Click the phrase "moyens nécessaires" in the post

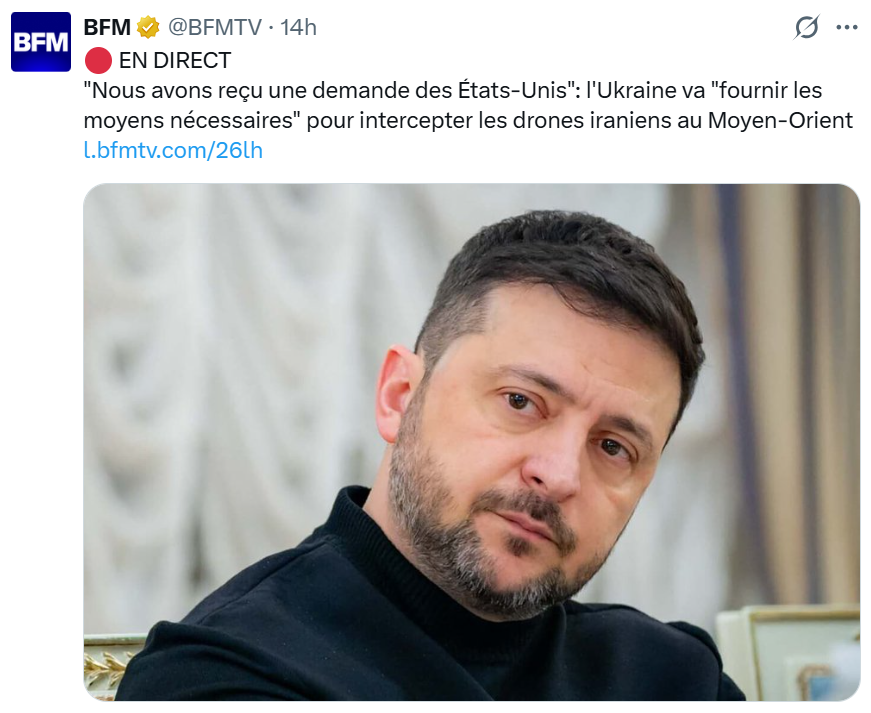188,120
